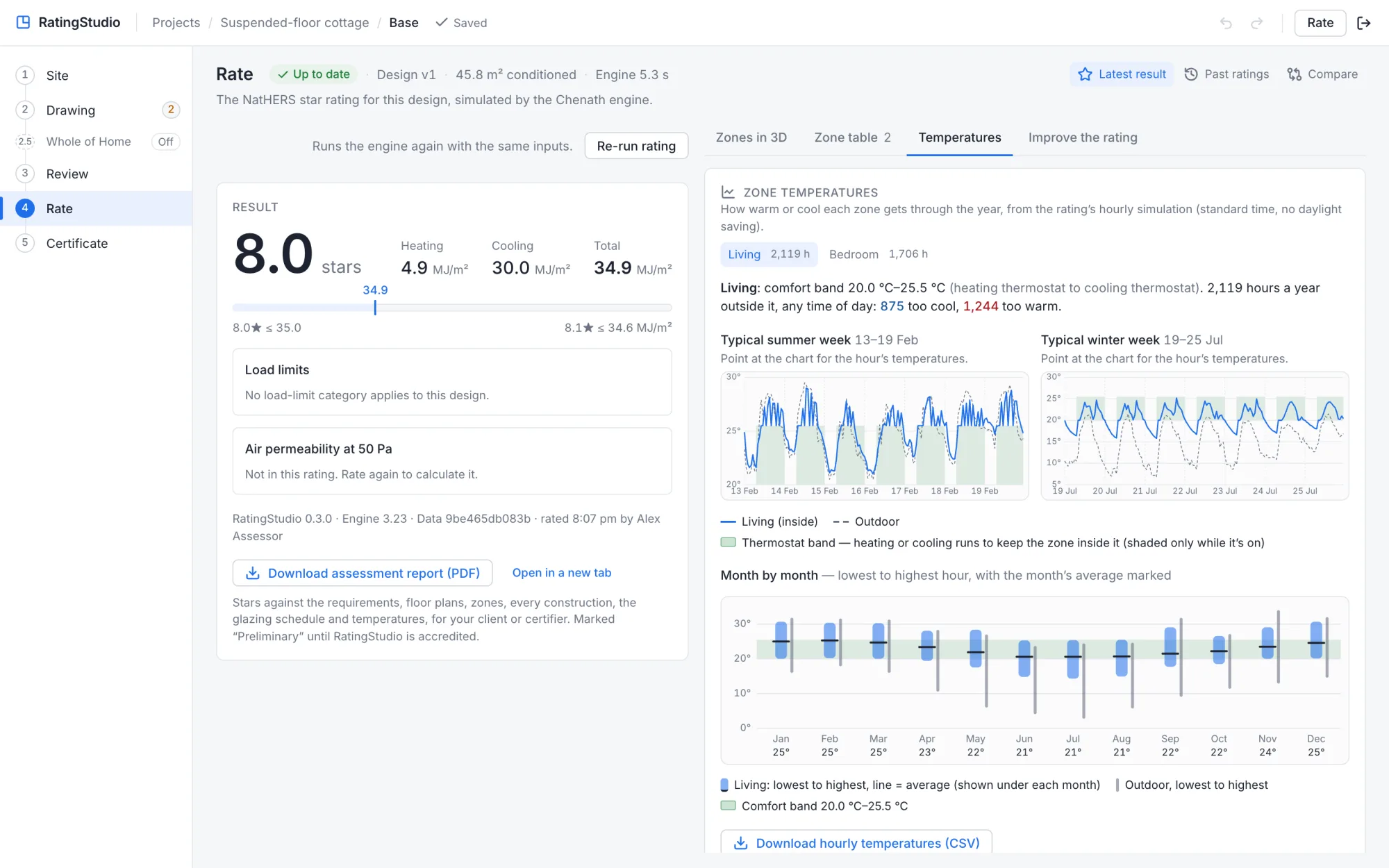Click the Compare branch icon
This screenshot has width=1389, height=868.
point(1294,74)
